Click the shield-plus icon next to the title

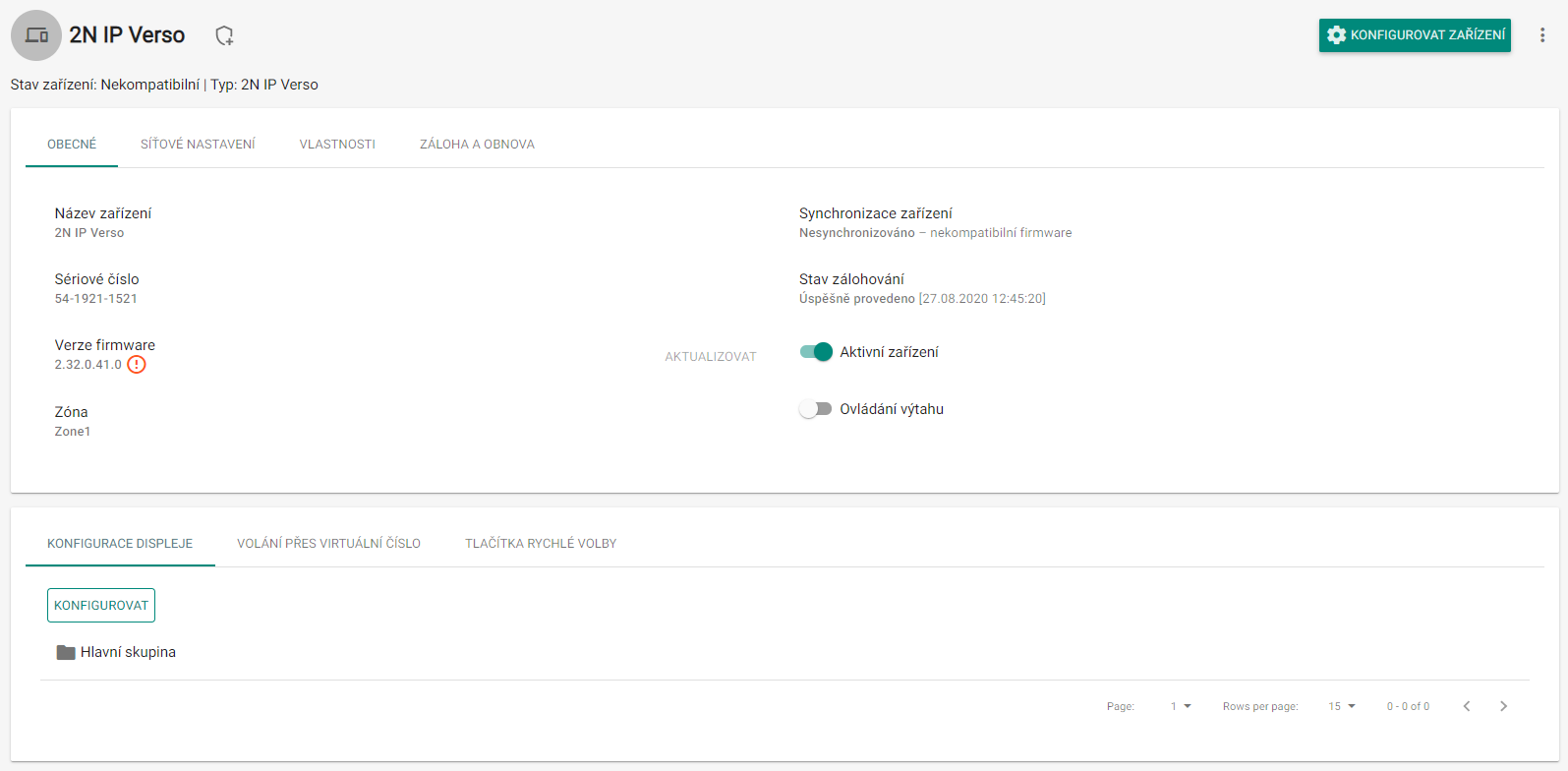[224, 35]
